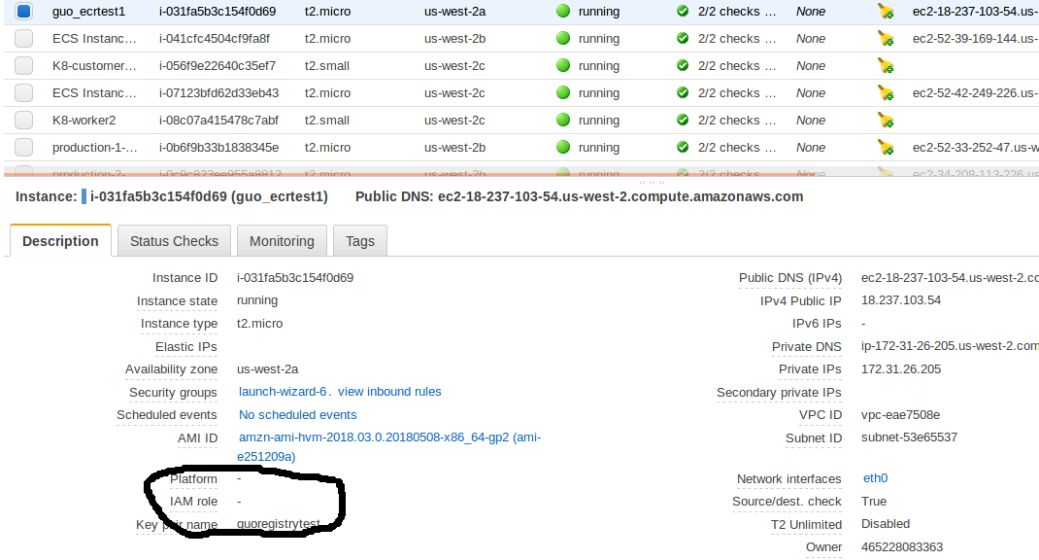Open the eth0 network interface link
Viewport: 1039px width, 560px height.
875,479
